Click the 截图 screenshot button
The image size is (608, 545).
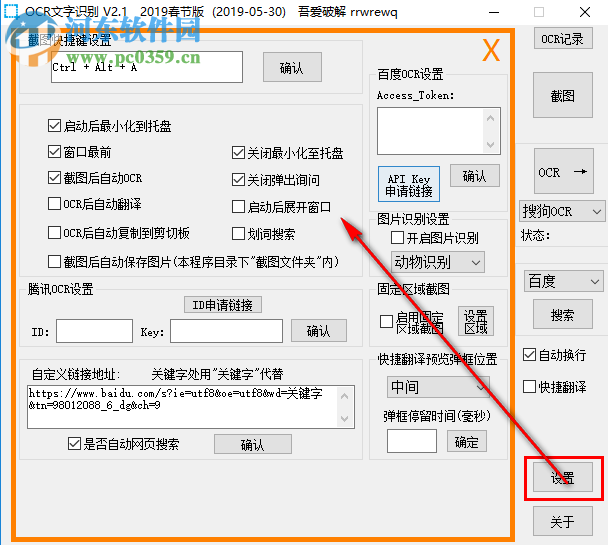pos(563,95)
